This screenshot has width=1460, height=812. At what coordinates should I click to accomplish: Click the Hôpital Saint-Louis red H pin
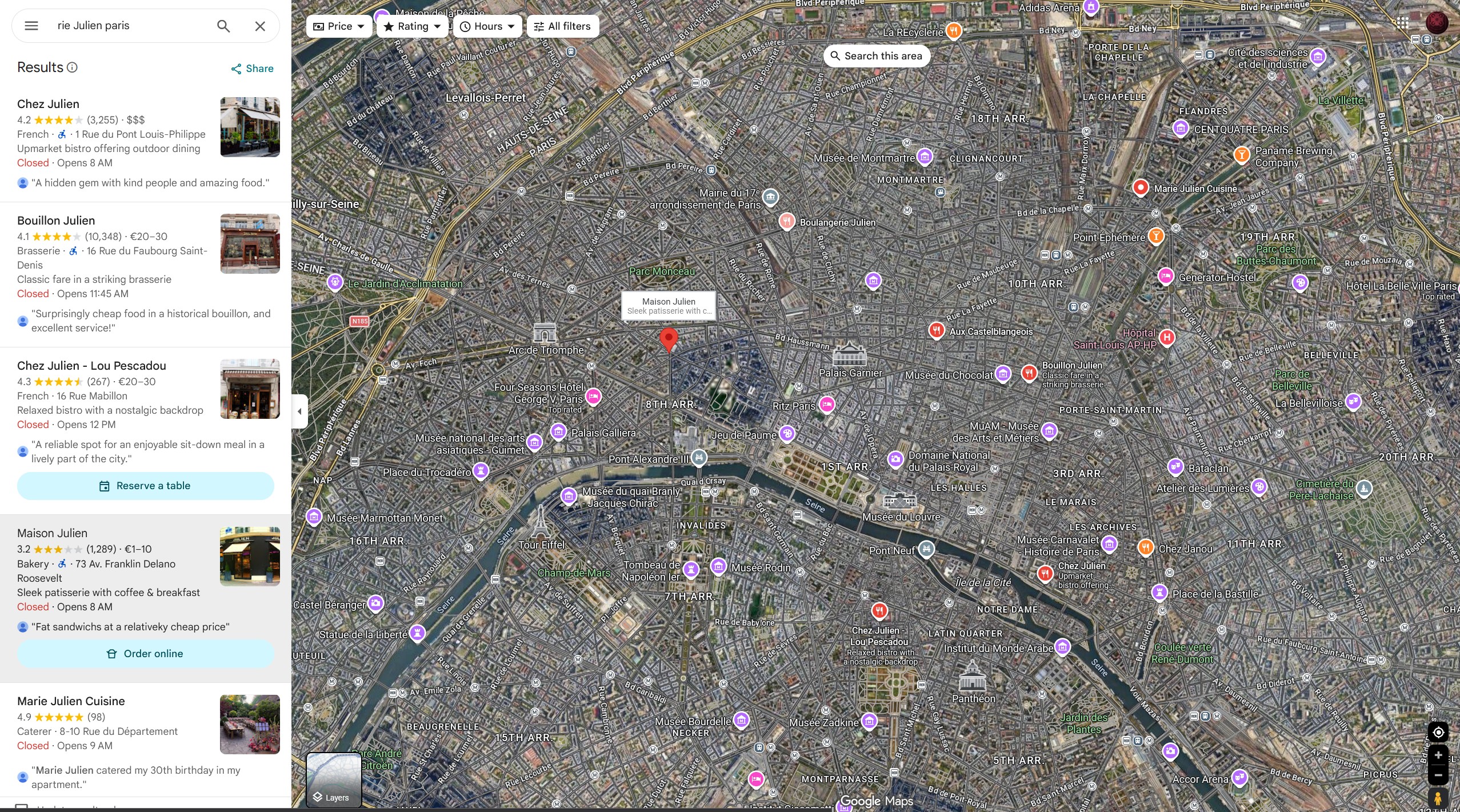tap(1167, 337)
